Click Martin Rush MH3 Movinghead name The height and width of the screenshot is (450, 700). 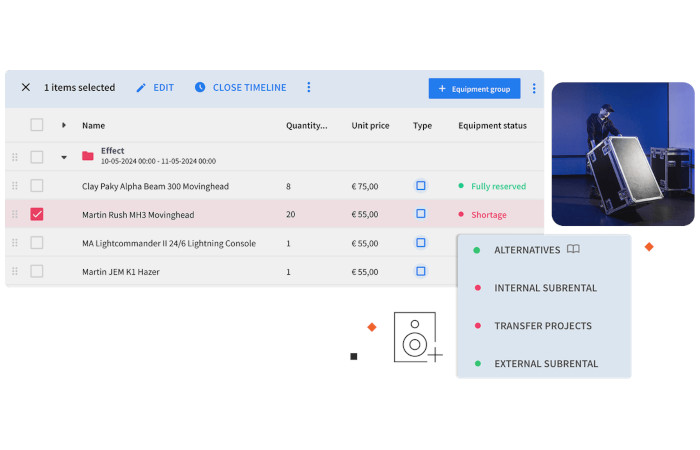tap(138, 215)
